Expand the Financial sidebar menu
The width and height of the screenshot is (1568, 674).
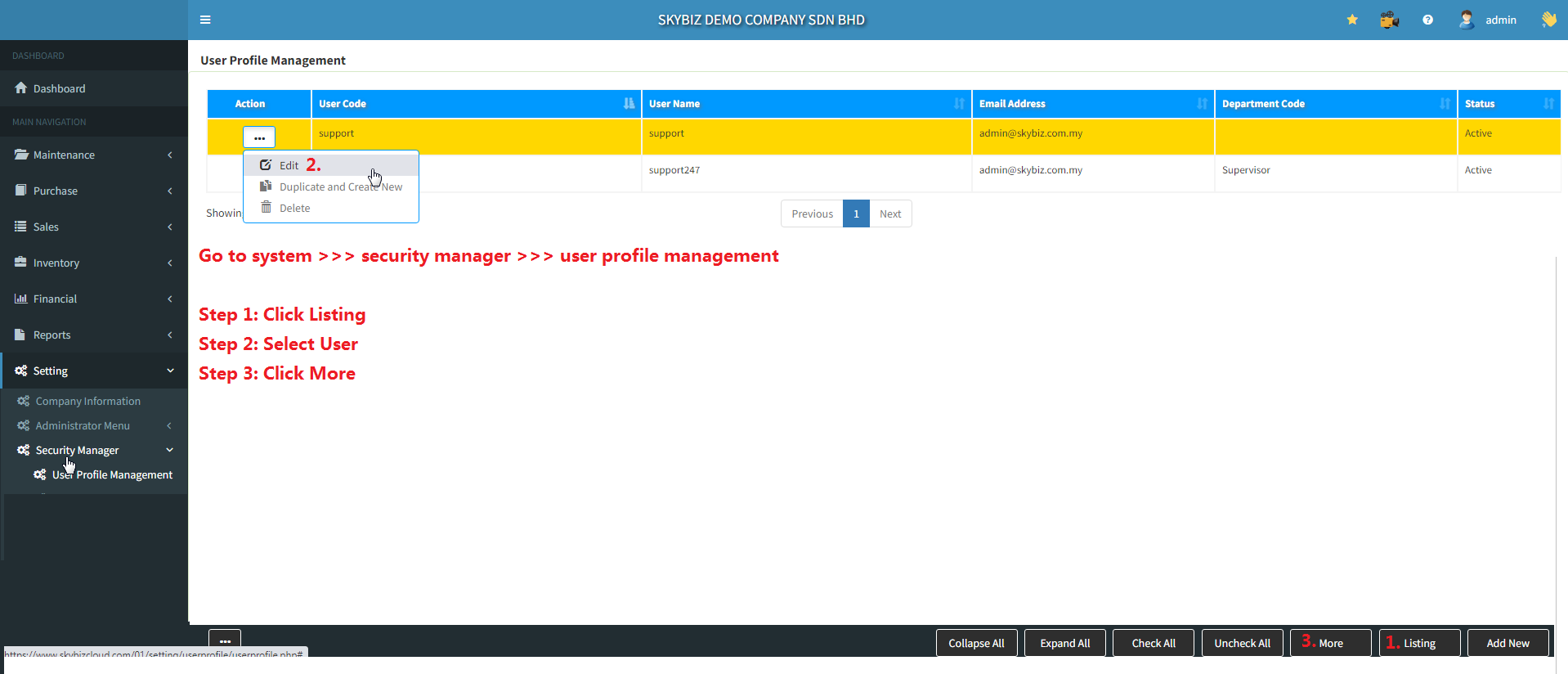pos(94,299)
